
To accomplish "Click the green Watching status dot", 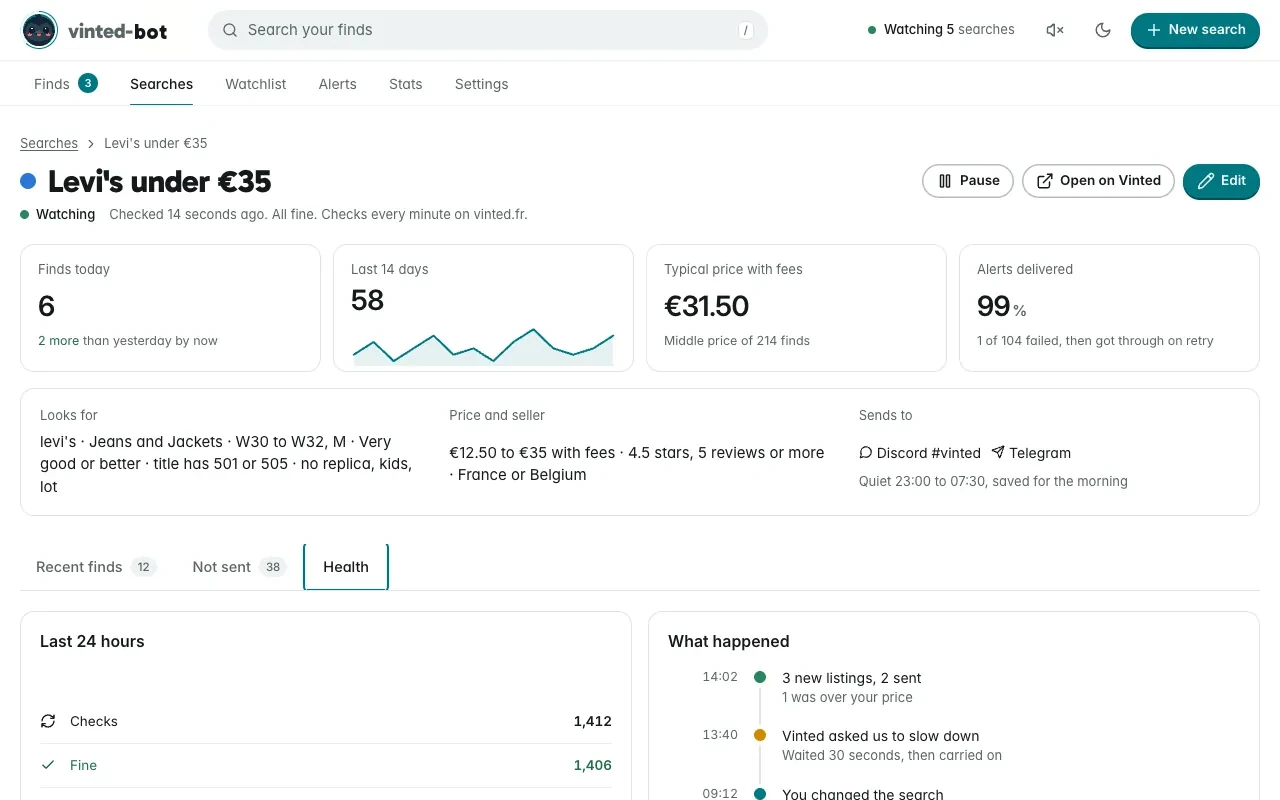I will [25, 214].
